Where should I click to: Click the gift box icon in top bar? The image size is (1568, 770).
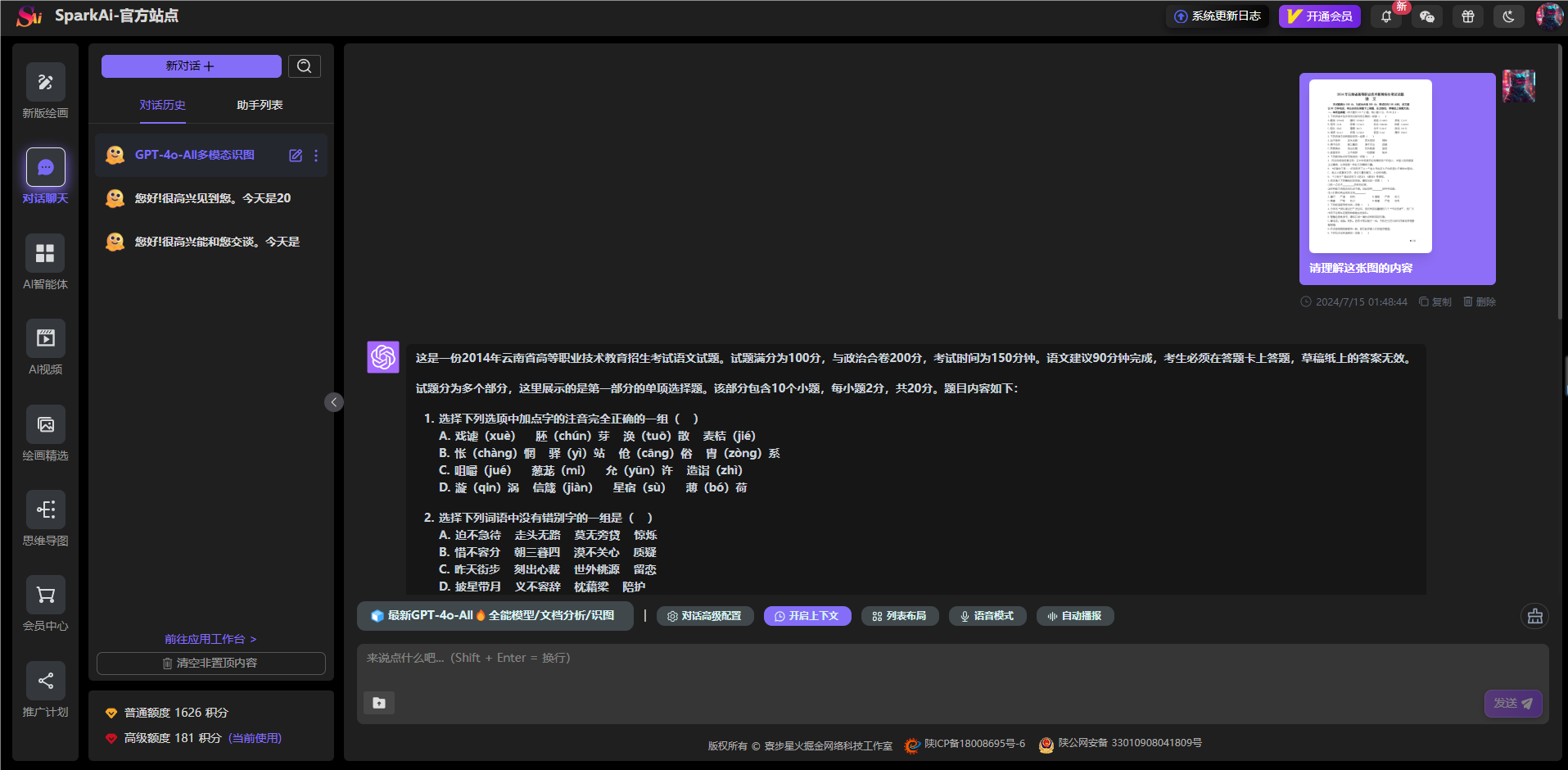point(1468,16)
